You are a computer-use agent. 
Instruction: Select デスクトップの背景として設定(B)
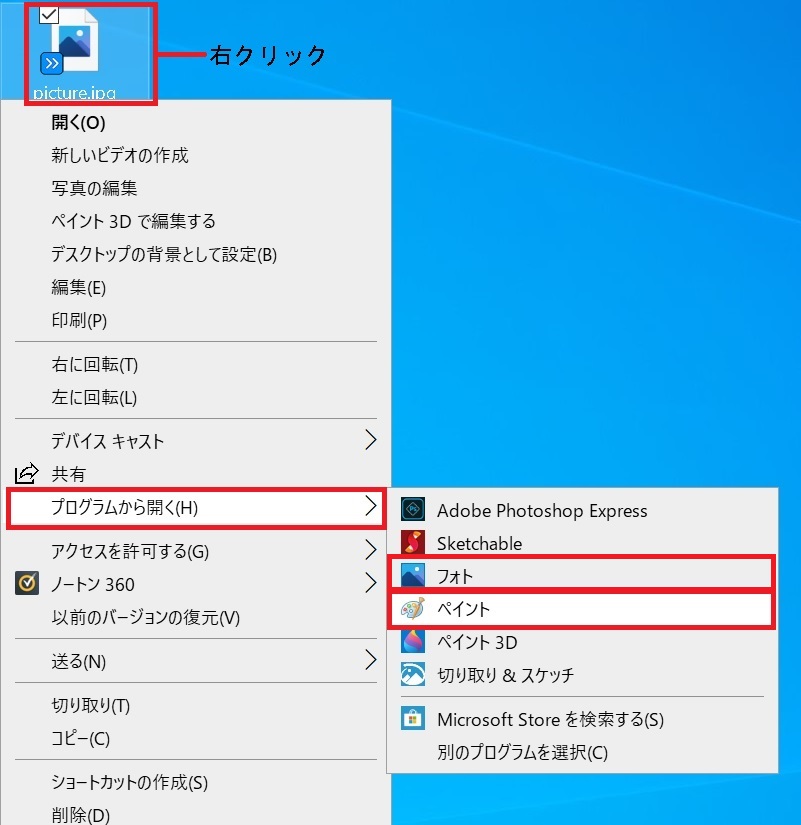(164, 254)
